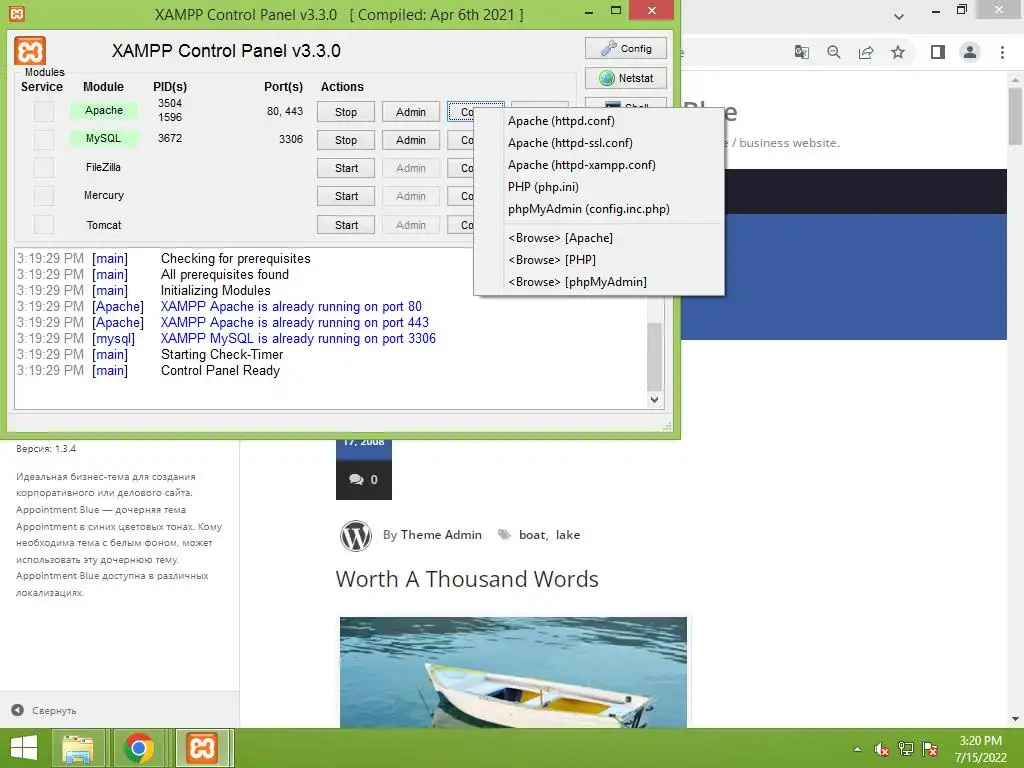Select <Browse> [phpMyAdmin] menu entry
This screenshot has height=768, width=1024.
pyautogui.click(x=599, y=282)
